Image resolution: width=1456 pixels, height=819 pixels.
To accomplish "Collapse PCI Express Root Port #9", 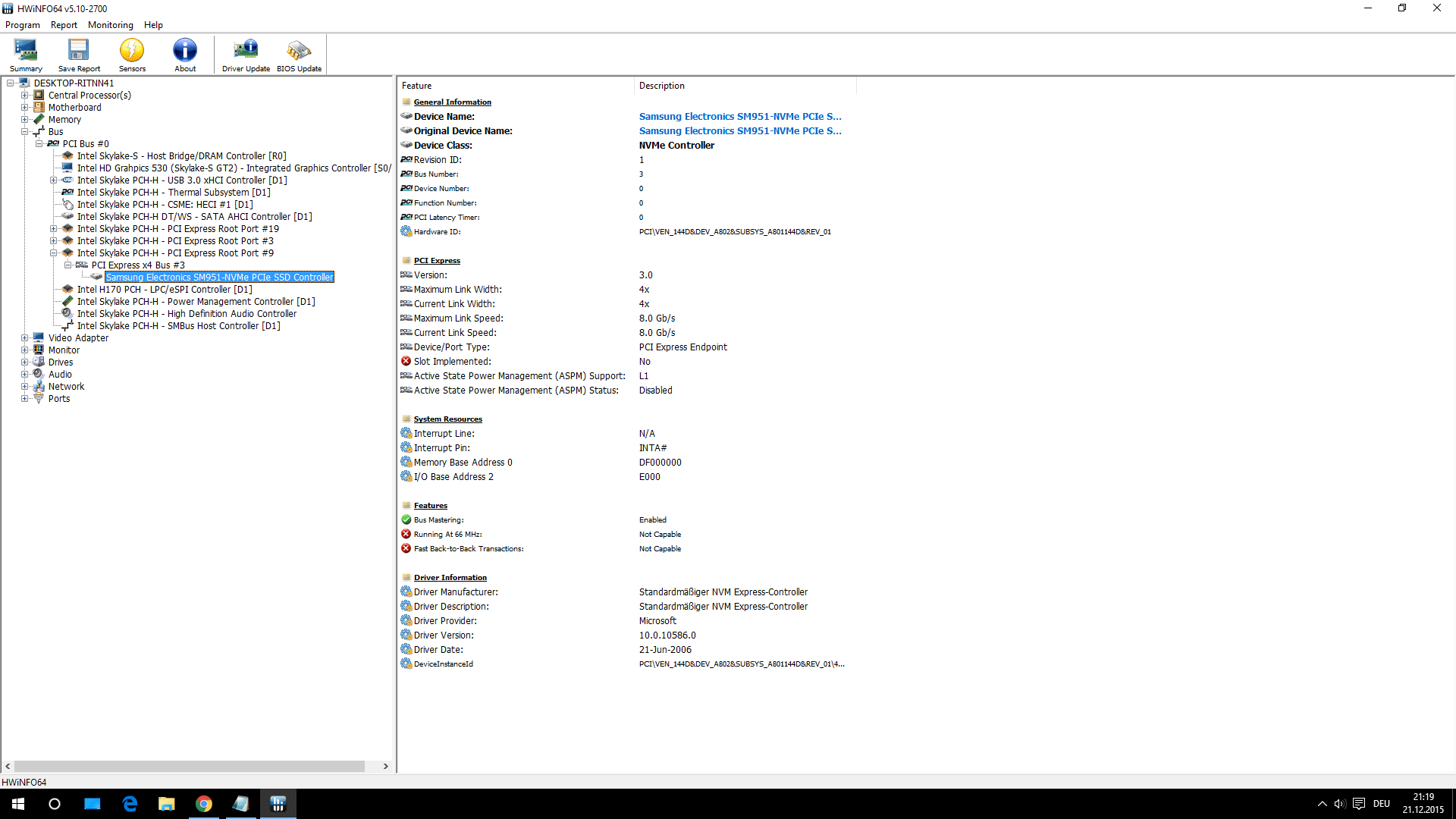I will (54, 253).
